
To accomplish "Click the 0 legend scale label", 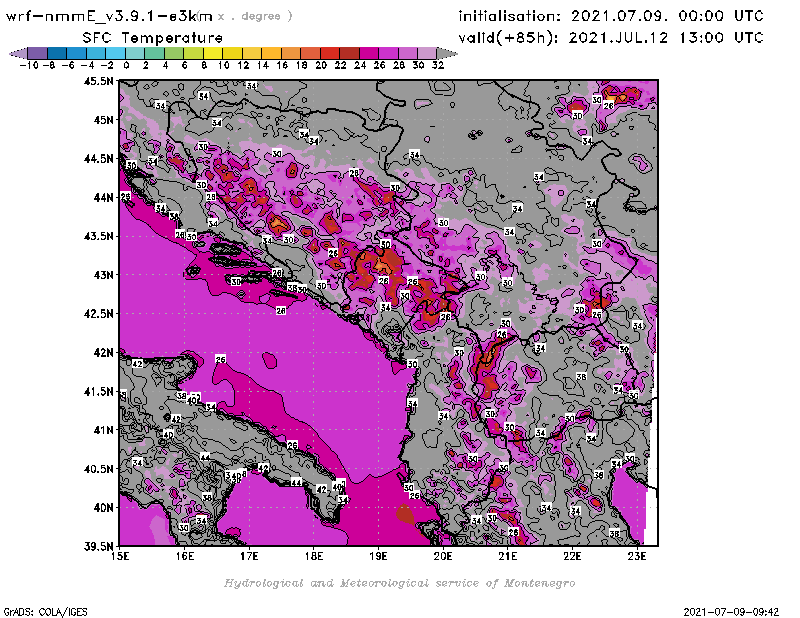I will click(126, 65).
